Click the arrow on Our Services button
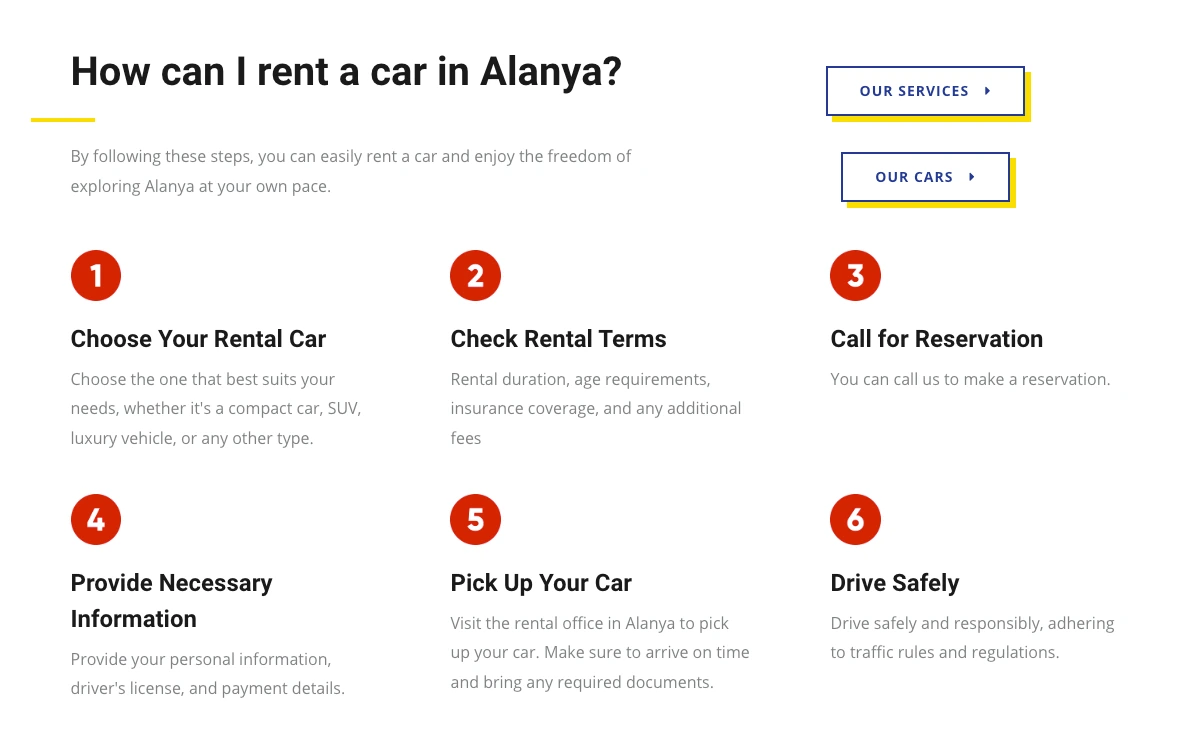1202x749 pixels. tap(988, 91)
